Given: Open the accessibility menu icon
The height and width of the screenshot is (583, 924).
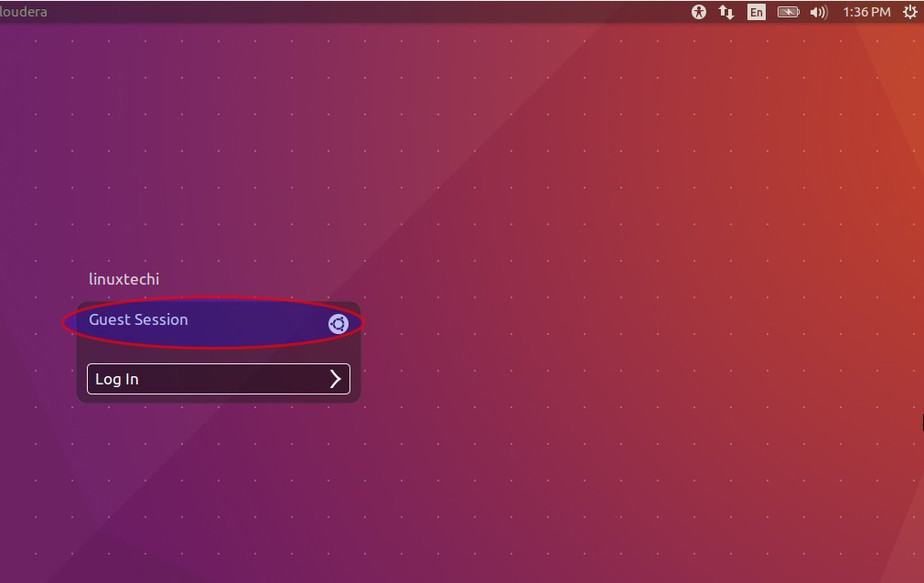Looking at the screenshot, I should point(698,12).
